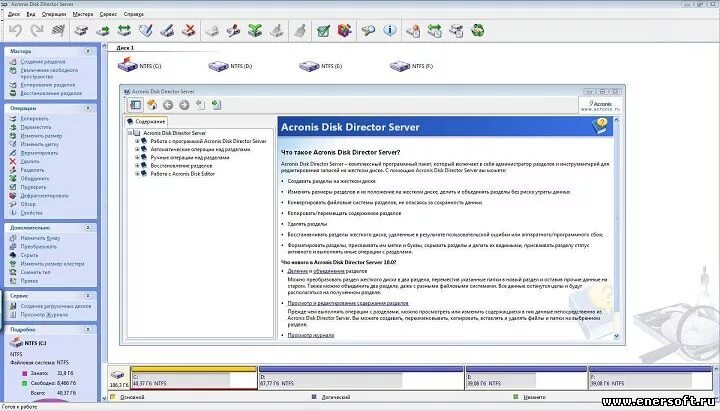The width and height of the screenshot is (720, 411).
Task: Click help window scrollbar up arrow
Action: click(616, 120)
